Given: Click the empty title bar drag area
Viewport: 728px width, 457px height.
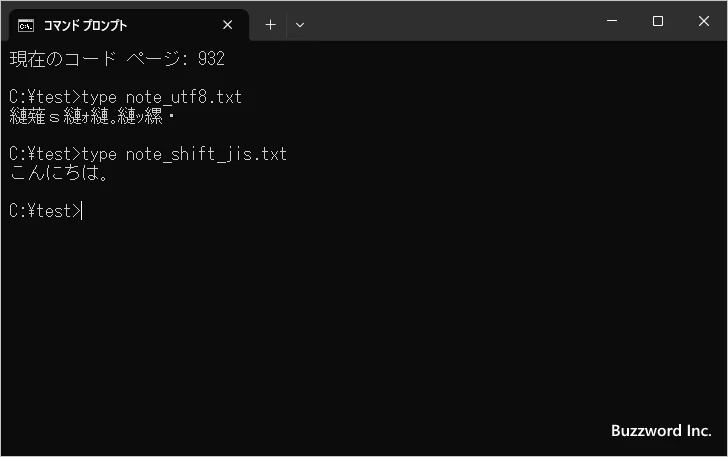Looking at the screenshot, I should [x=450, y=22].
